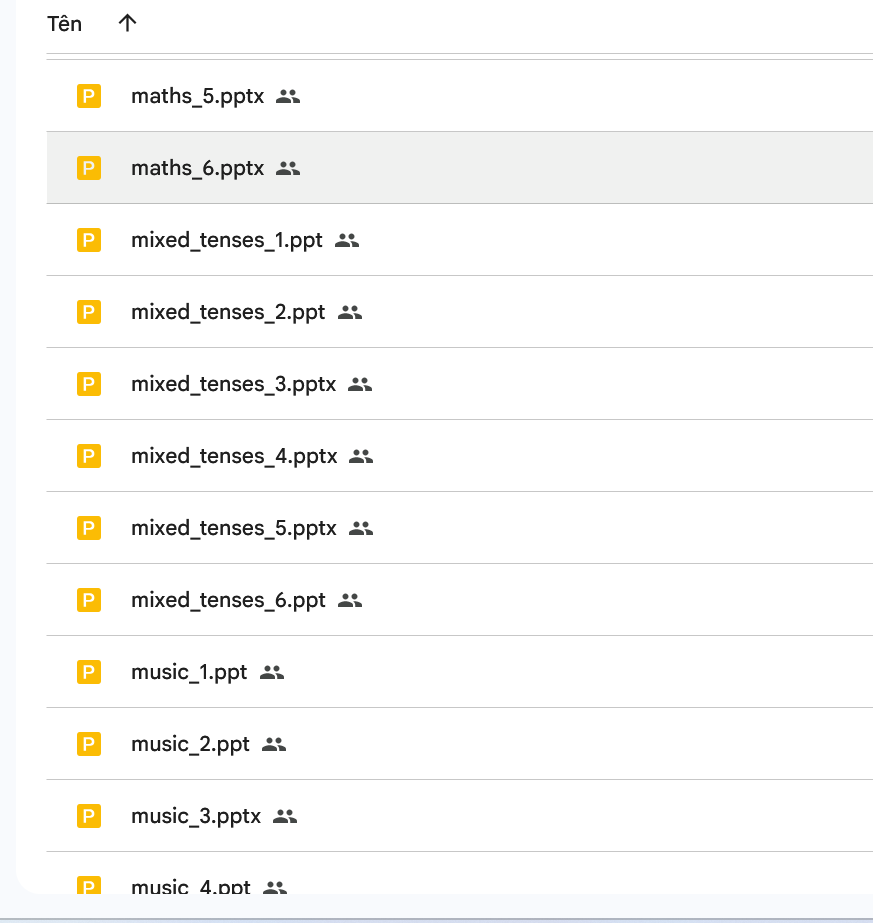
Task: Click the file icon for mixed_tenses_3.pptx
Action: [89, 384]
